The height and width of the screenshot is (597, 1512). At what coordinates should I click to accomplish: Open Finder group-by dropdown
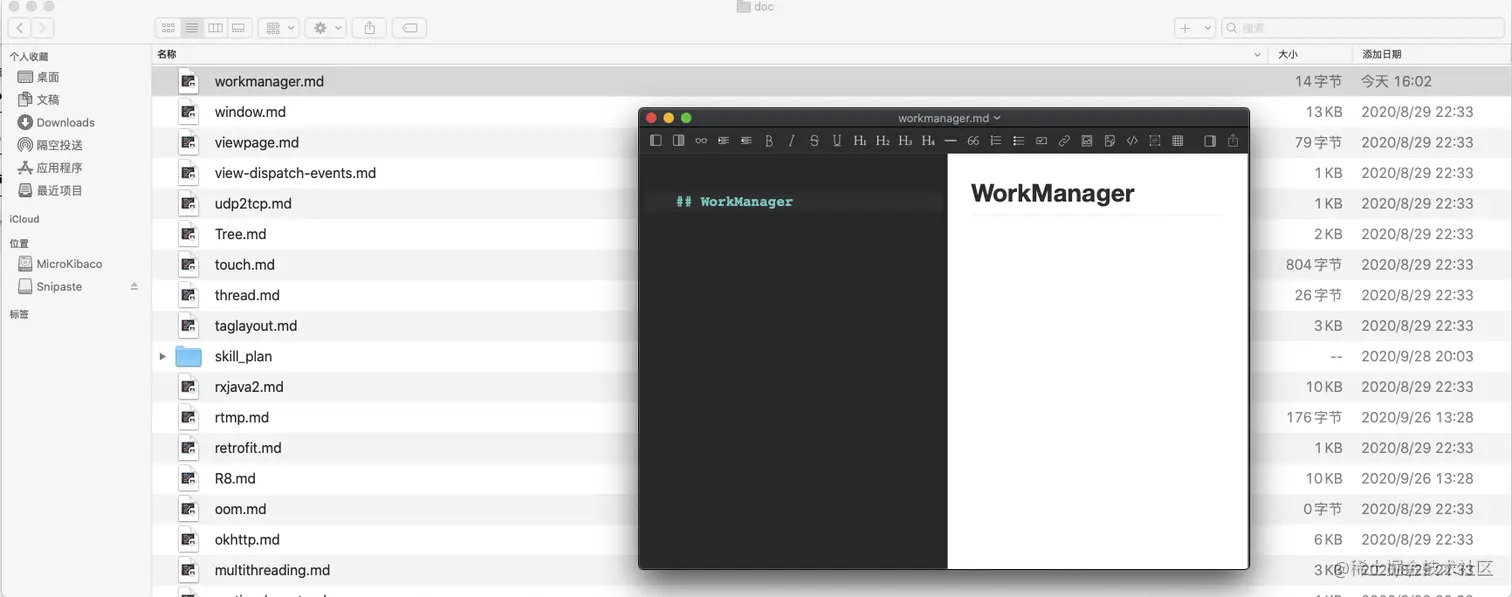pos(278,28)
